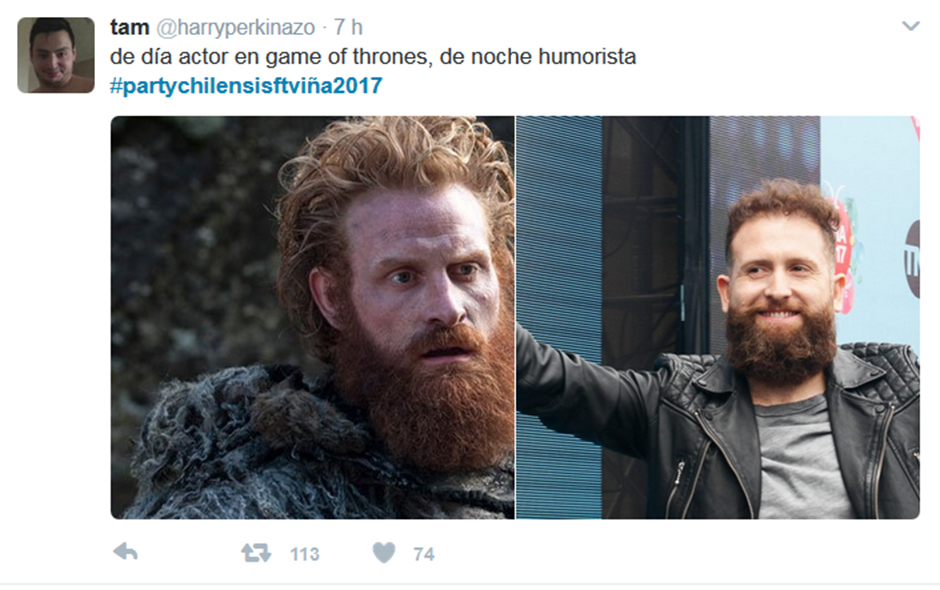Open the tweet options chevron menu
The height and width of the screenshot is (590, 940).
911,26
